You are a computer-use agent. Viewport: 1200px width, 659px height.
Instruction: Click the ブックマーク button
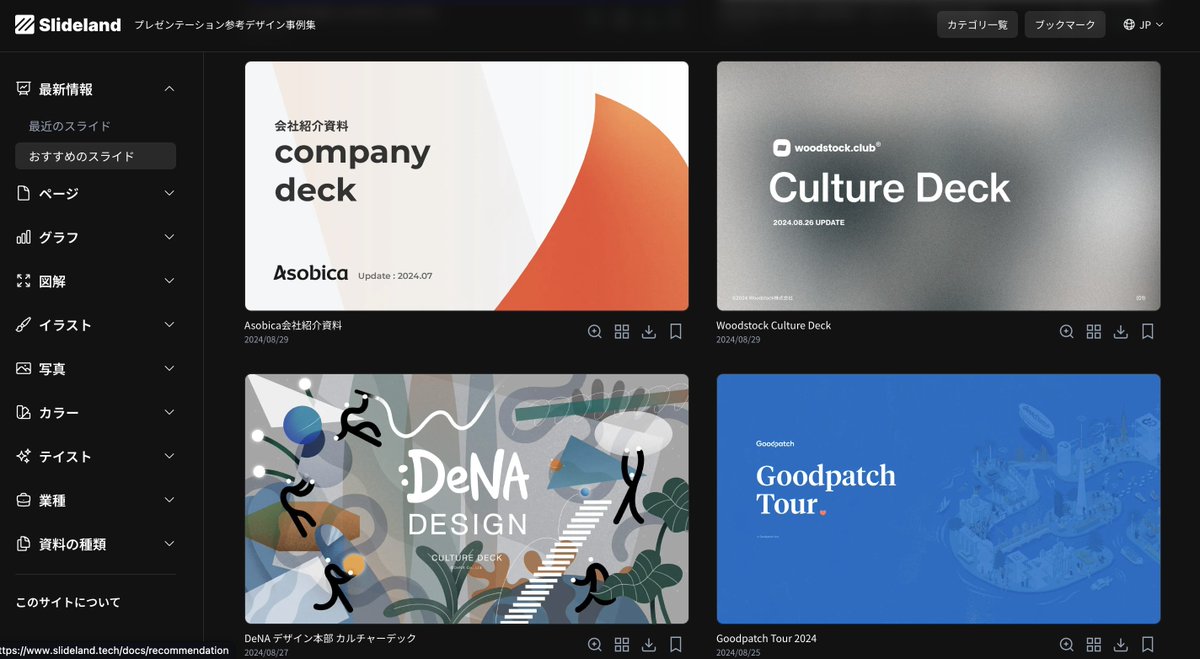pyautogui.click(x=1065, y=25)
